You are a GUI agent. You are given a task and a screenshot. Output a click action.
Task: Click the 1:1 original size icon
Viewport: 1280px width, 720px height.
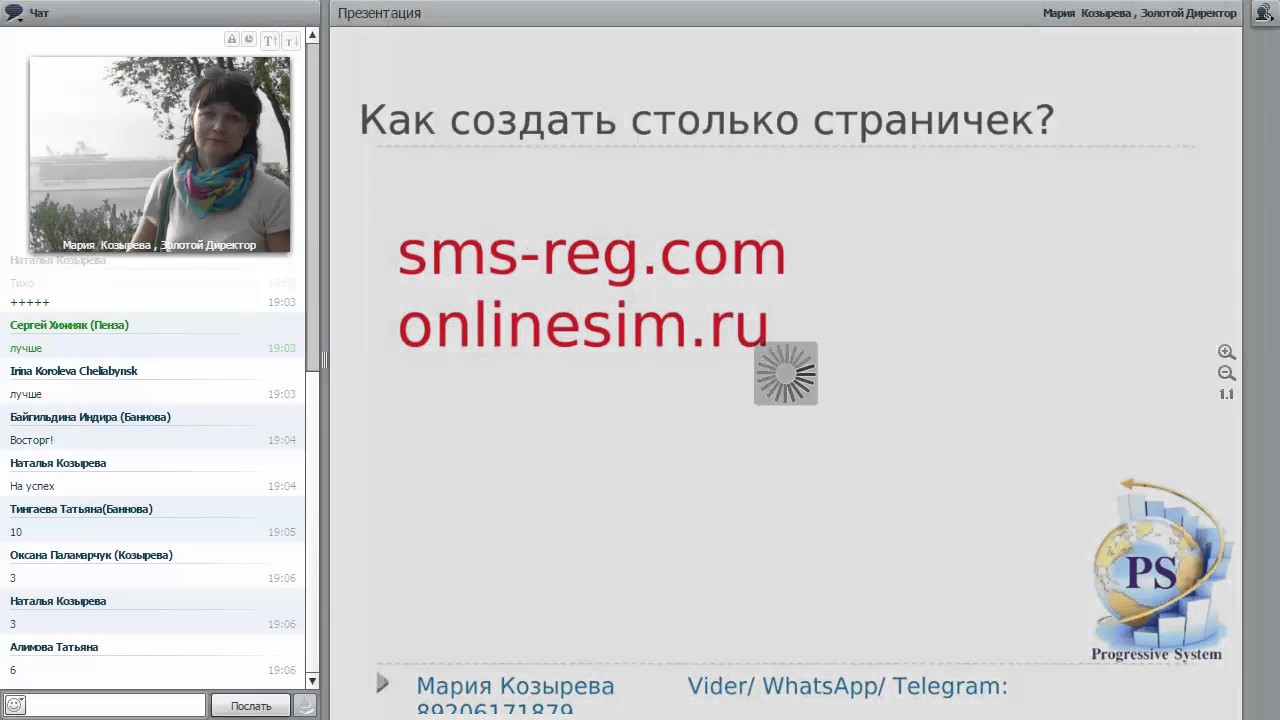1226,394
